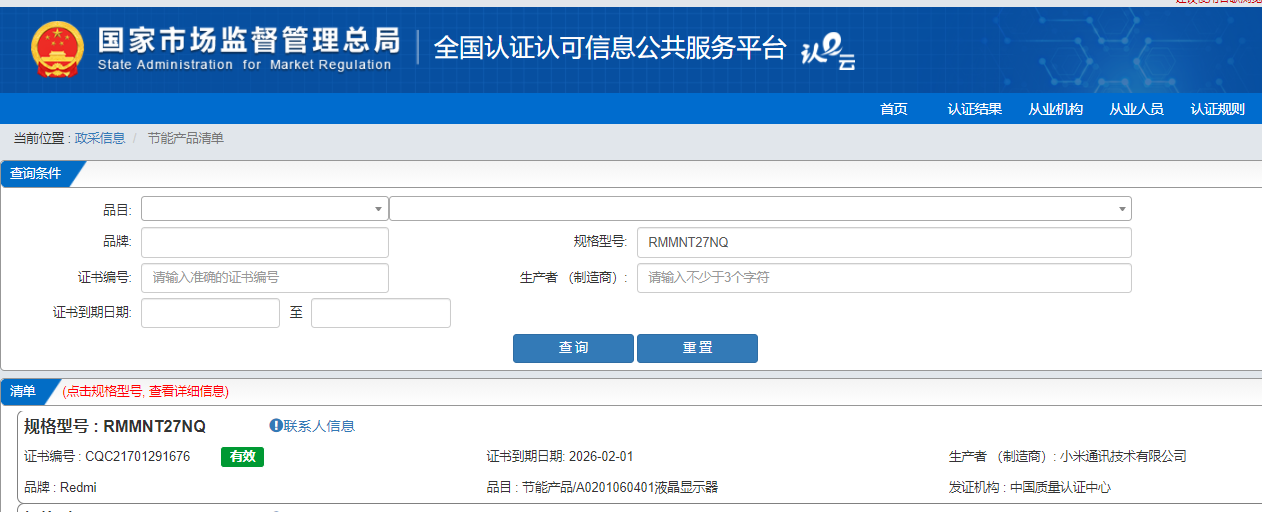The width and height of the screenshot is (1262, 512).
Task: Click the 节能产品清单 breadcrumb text
Action: [x=186, y=138]
